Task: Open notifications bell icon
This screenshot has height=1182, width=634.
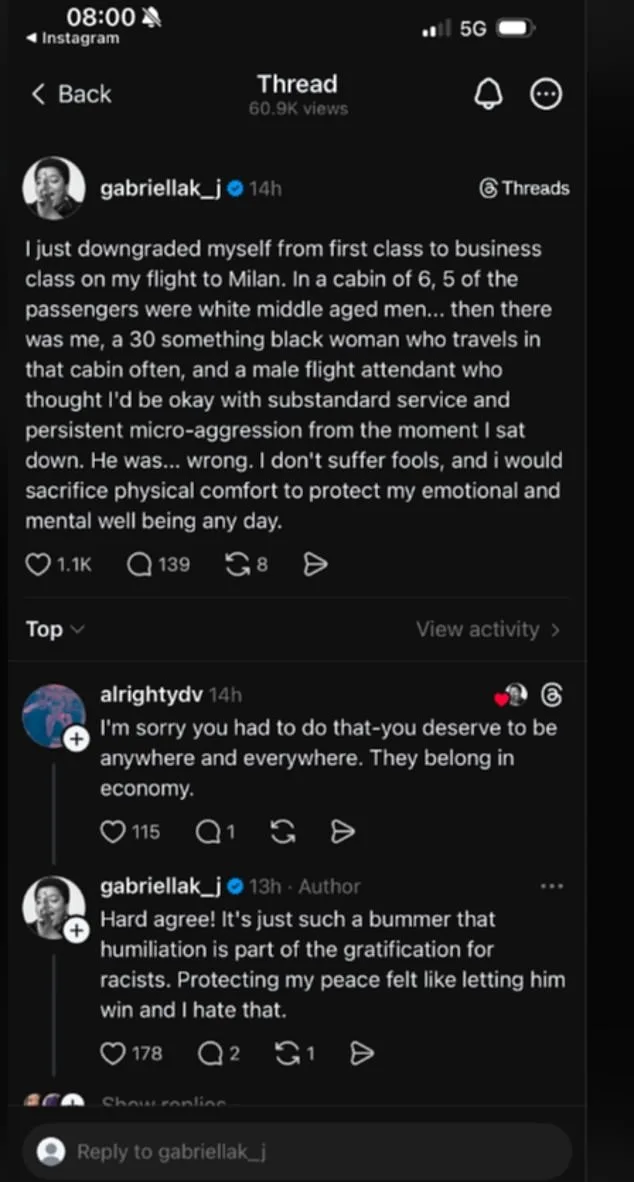Action: coord(488,93)
